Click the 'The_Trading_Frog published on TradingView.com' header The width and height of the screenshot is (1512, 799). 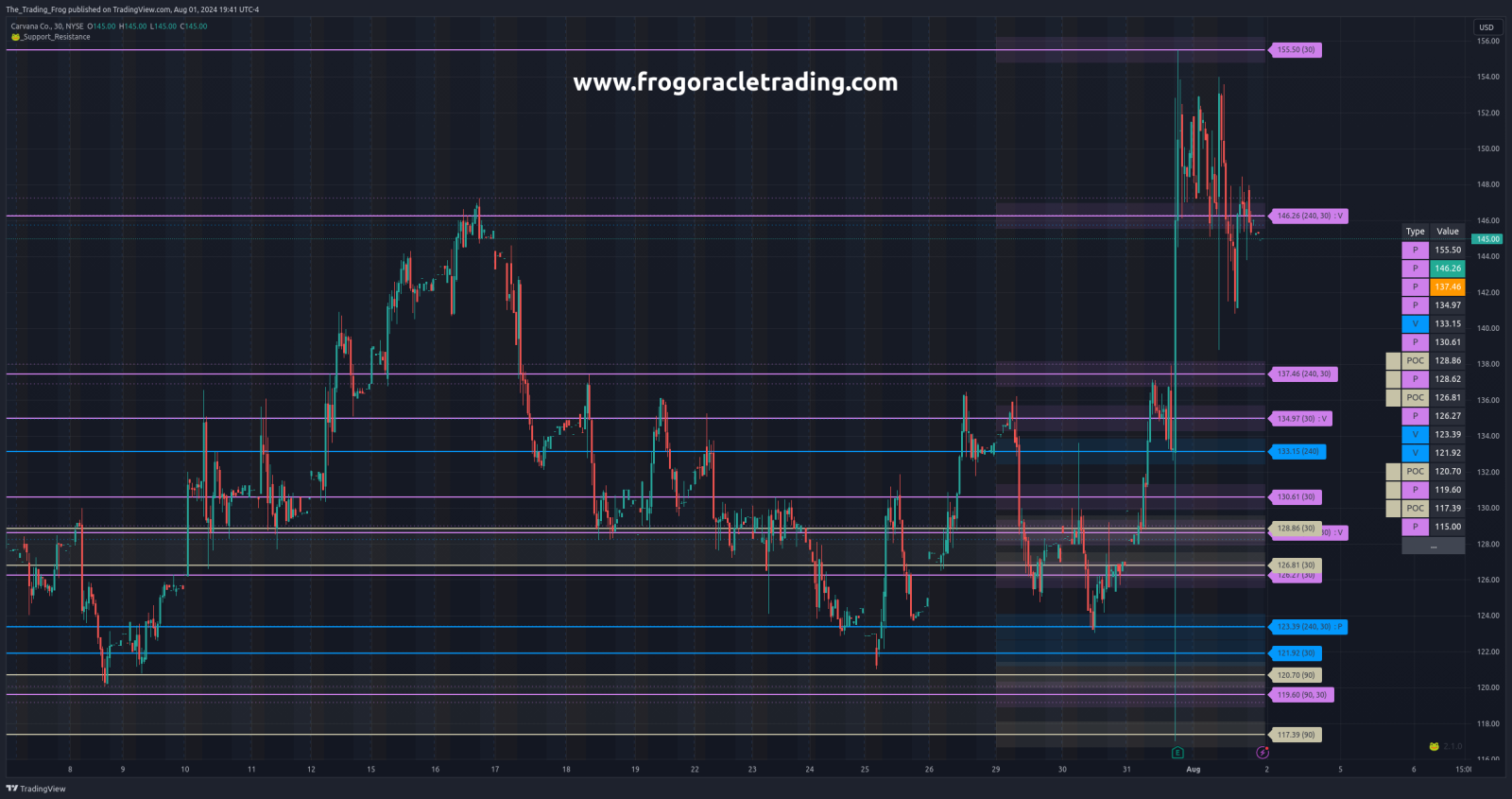88,9
